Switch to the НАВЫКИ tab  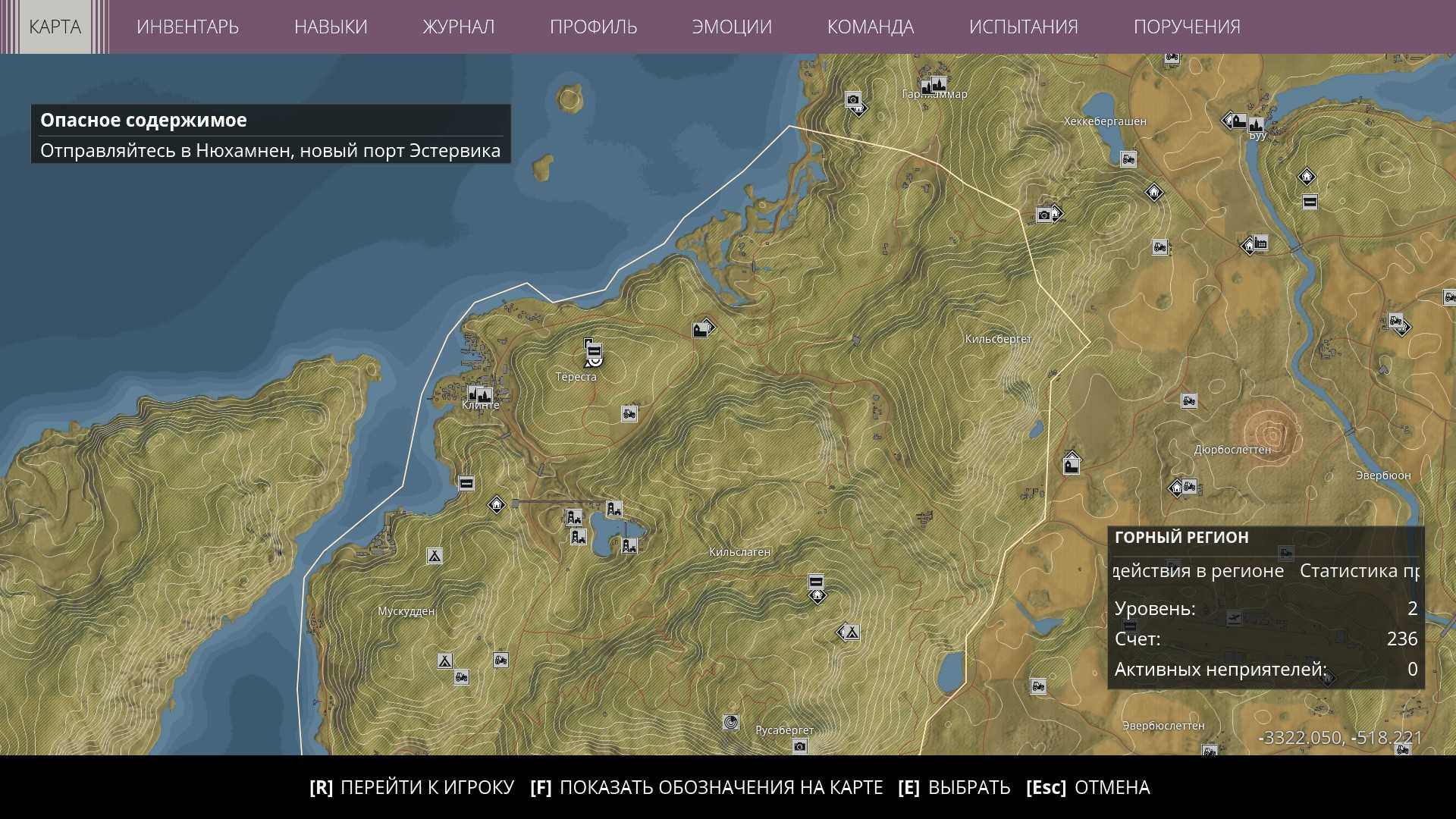pyautogui.click(x=331, y=27)
